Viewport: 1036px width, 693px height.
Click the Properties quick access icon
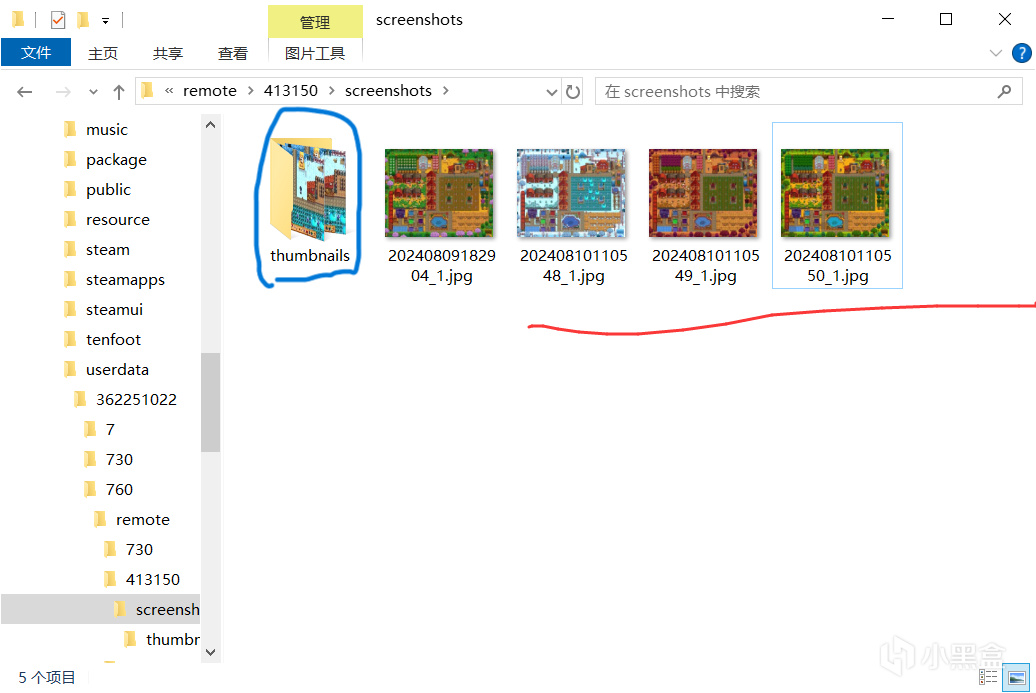pos(58,20)
